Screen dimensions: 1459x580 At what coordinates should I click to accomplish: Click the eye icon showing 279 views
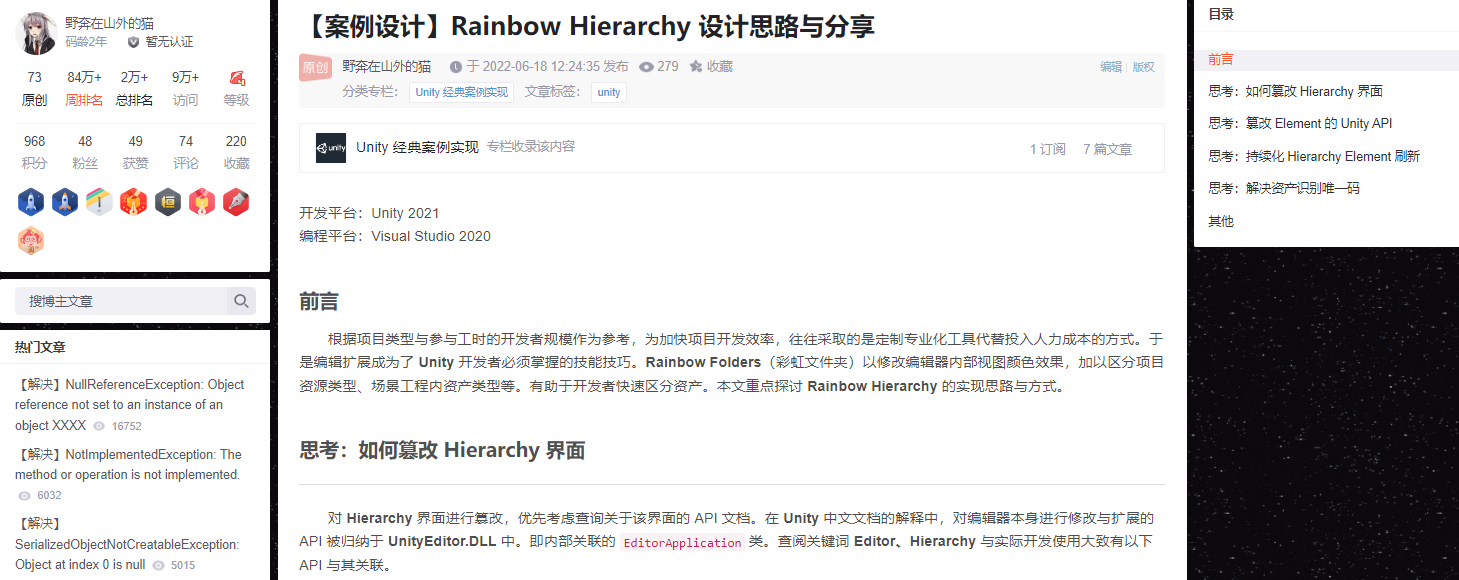coord(649,67)
